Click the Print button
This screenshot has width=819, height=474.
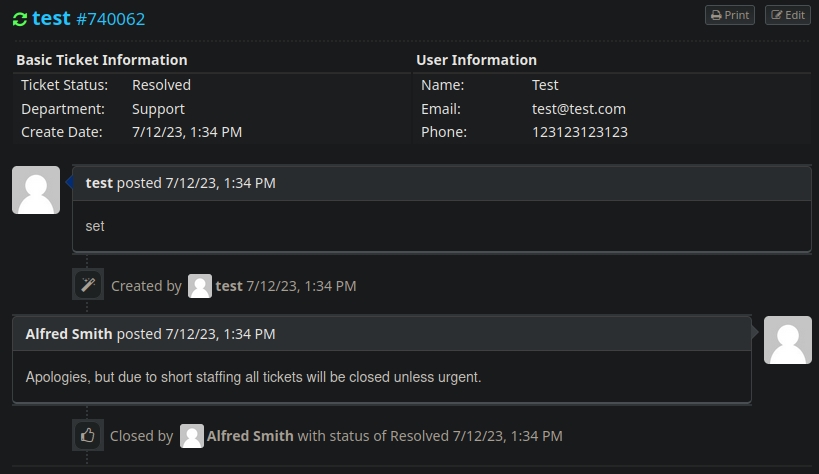point(730,15)
